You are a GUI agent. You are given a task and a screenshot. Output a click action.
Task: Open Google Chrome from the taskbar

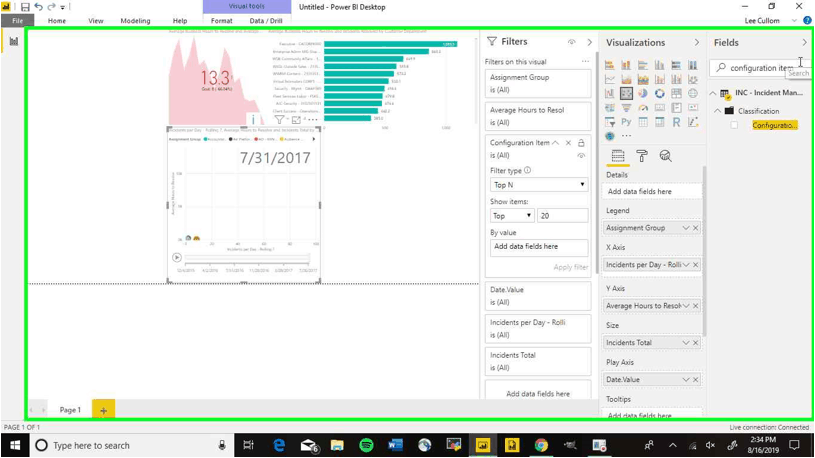(x=541, y=446)
